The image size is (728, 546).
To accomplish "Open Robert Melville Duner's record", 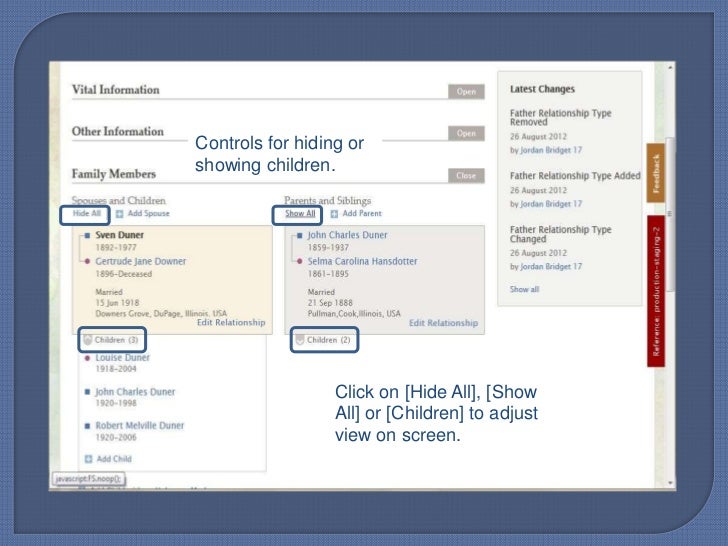I will pyautogui.click(x=140, y=426).
